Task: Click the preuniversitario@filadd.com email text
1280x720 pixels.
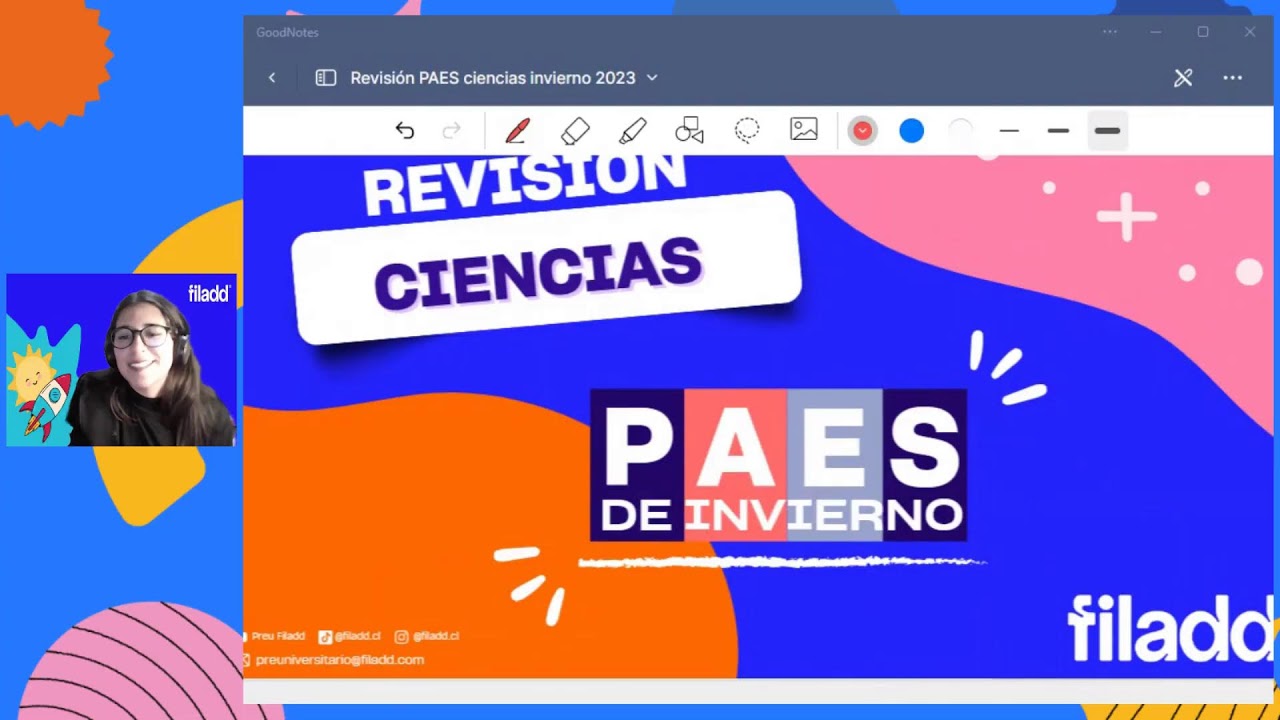Action: click(339, 660)
